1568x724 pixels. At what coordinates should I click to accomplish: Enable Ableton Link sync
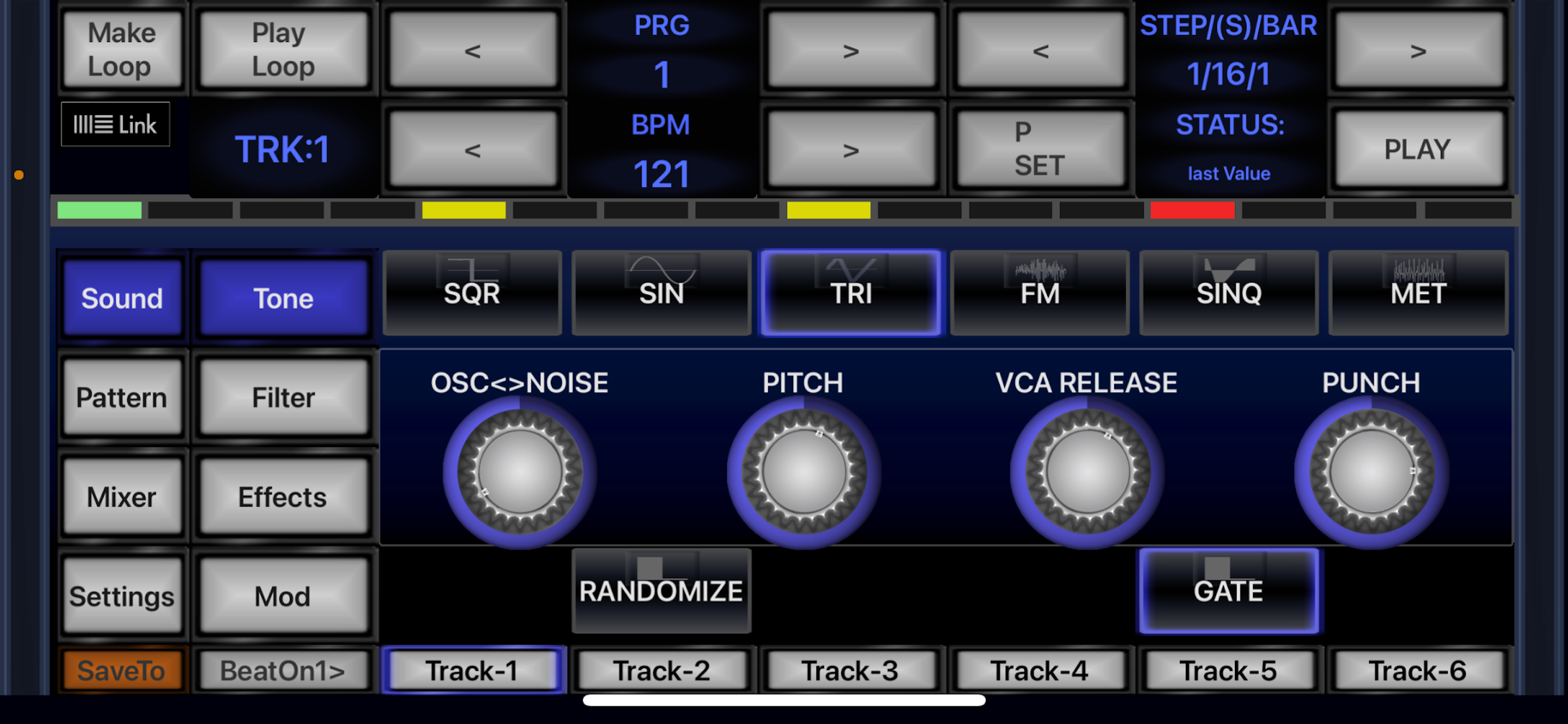(x=115, y=124)
